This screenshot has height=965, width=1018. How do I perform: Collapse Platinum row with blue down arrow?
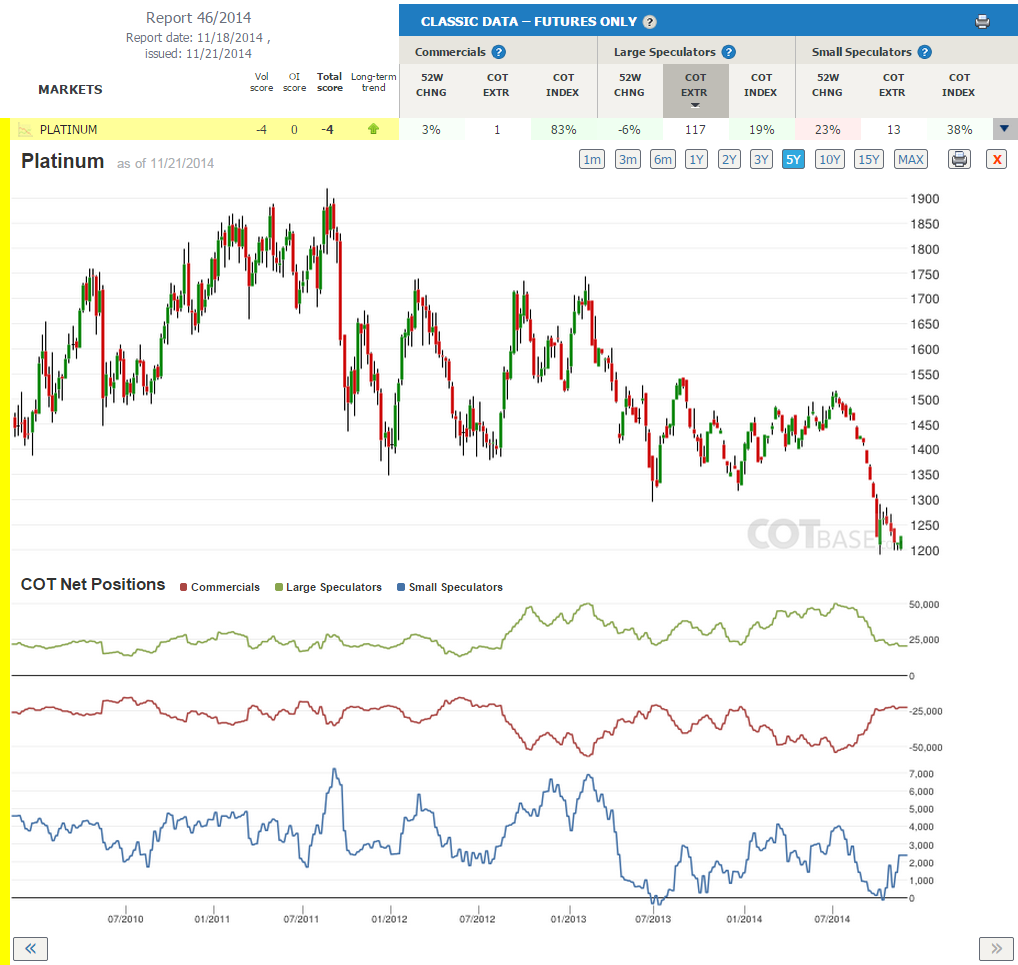tap(1004, 129)
